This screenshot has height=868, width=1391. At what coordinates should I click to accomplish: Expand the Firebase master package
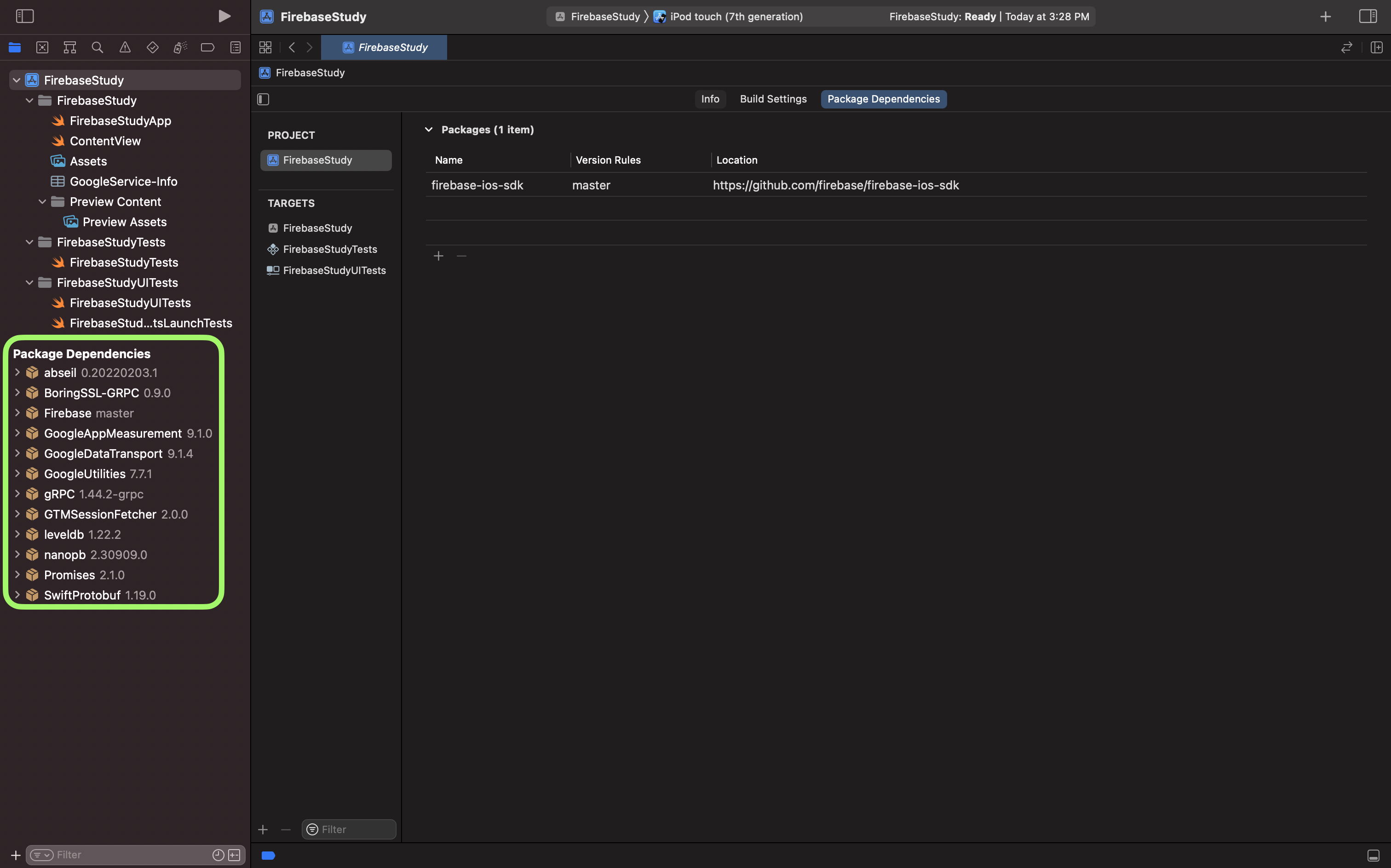click(x=17, y=413)
